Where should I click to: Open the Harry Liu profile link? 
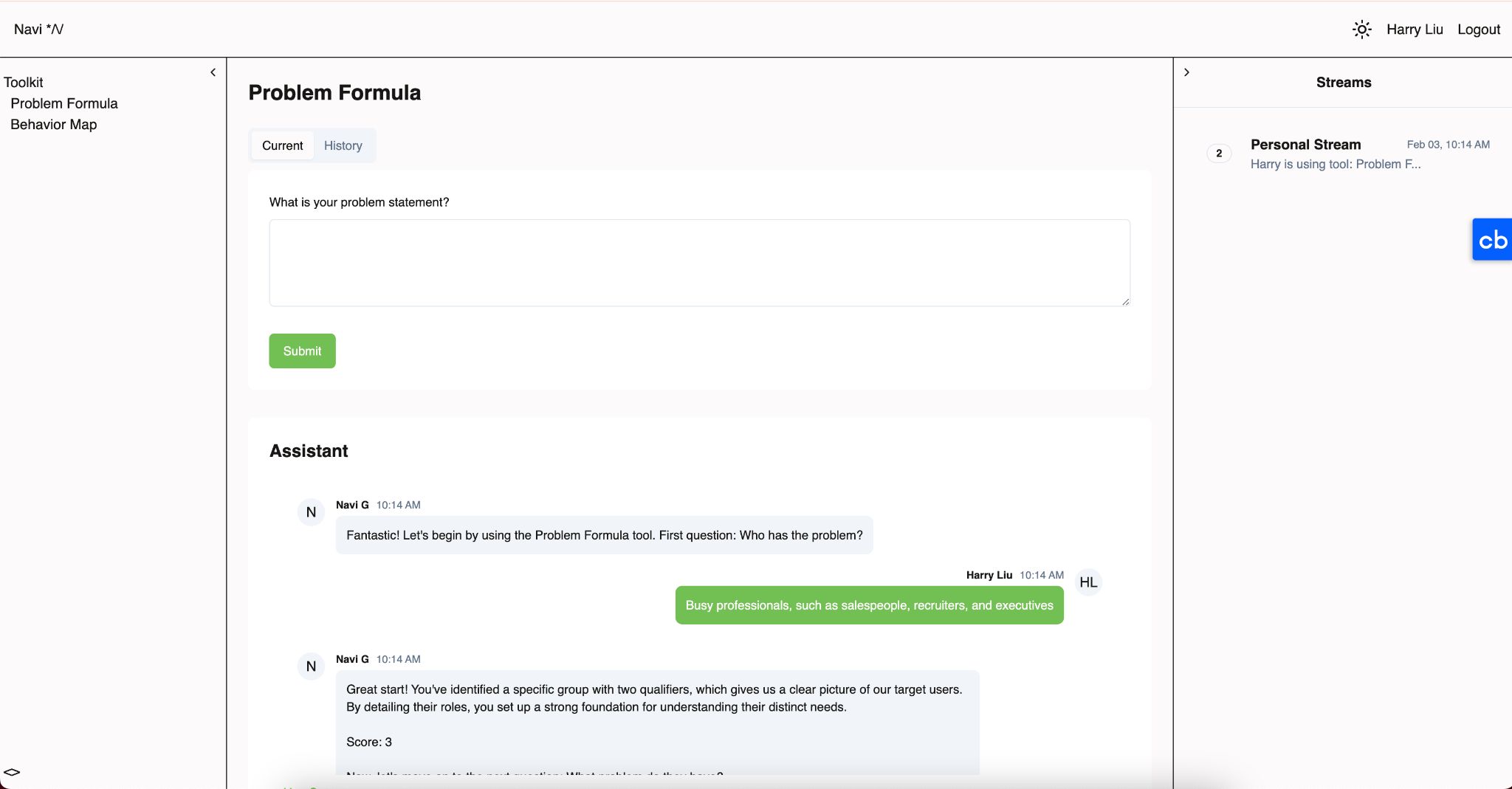(x=1415, y=30)
